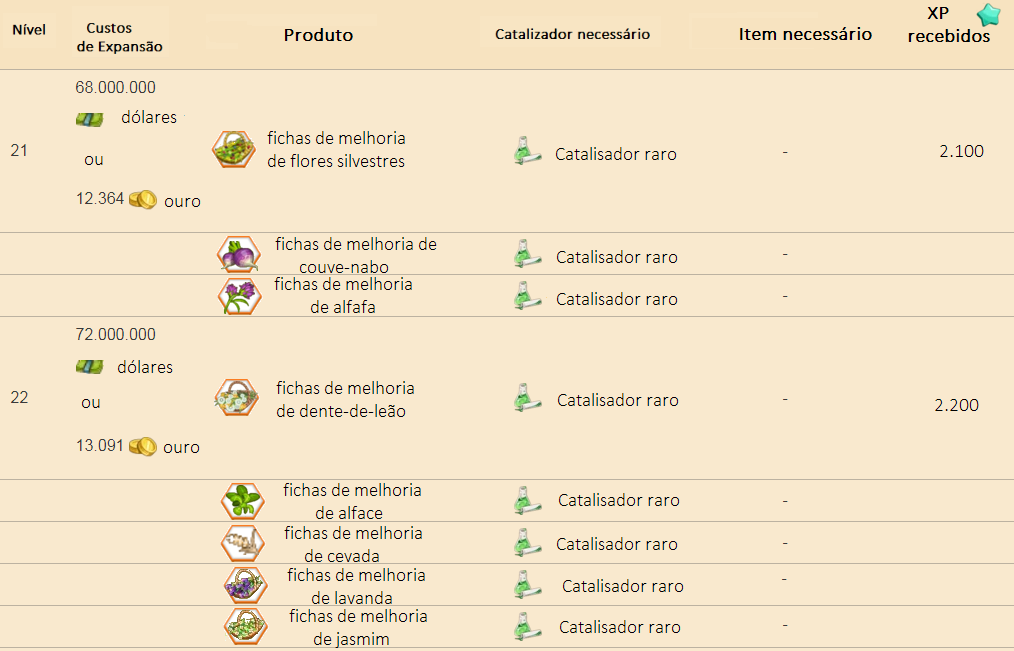Click the wildflower upgrade token icon
Screen dimensions: 1014x651
coord(233,149)
